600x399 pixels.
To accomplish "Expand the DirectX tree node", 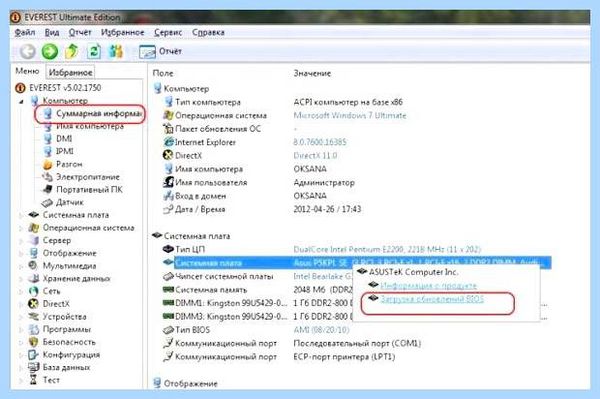I will pyautogui.click(x=21, y=304).
